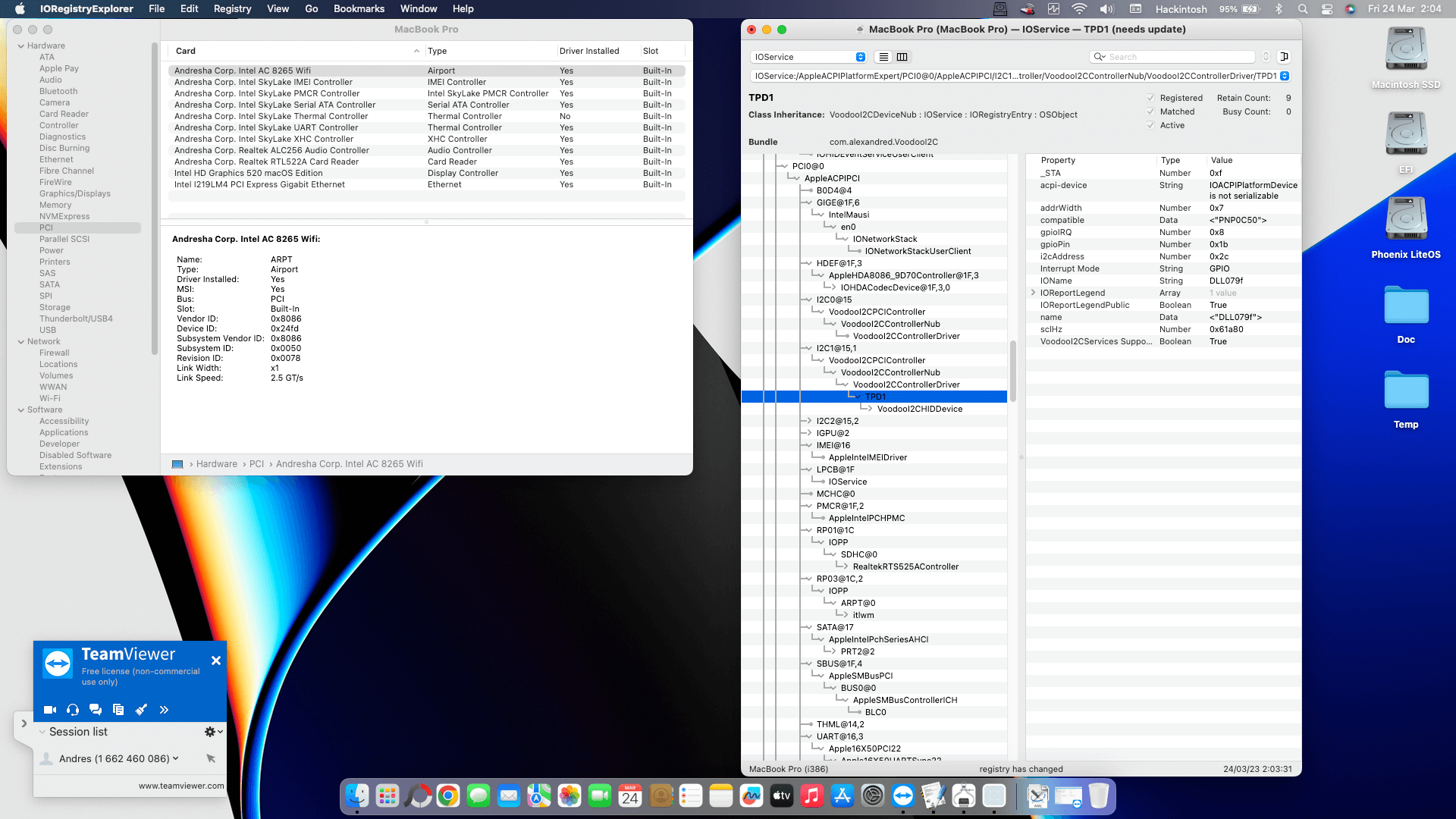Click the remote cursor arrow beside Andres

click(x=211, y=758)
